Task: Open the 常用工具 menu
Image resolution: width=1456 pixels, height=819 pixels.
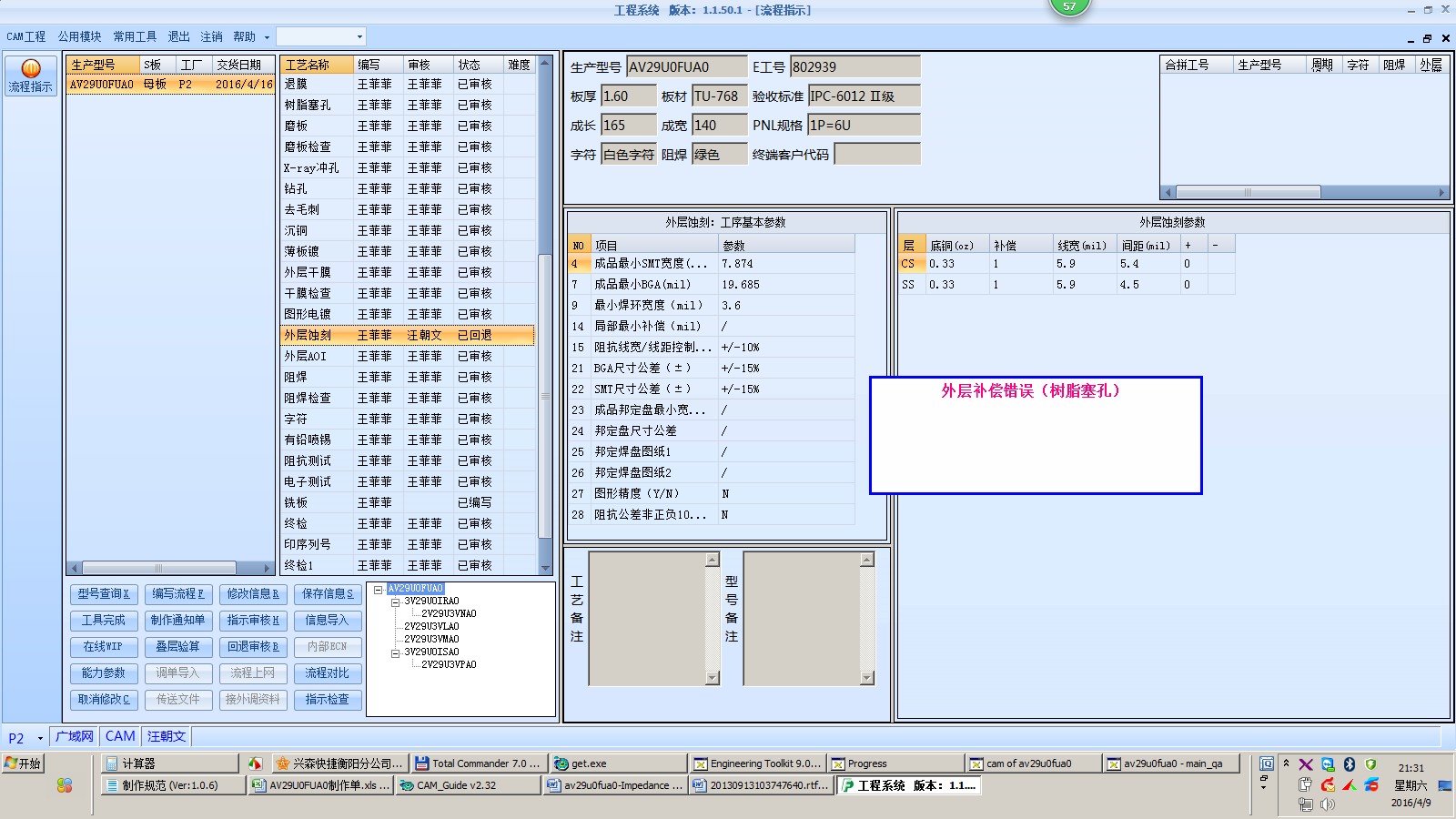Action: pyautogui.click(x=135, y=36)
